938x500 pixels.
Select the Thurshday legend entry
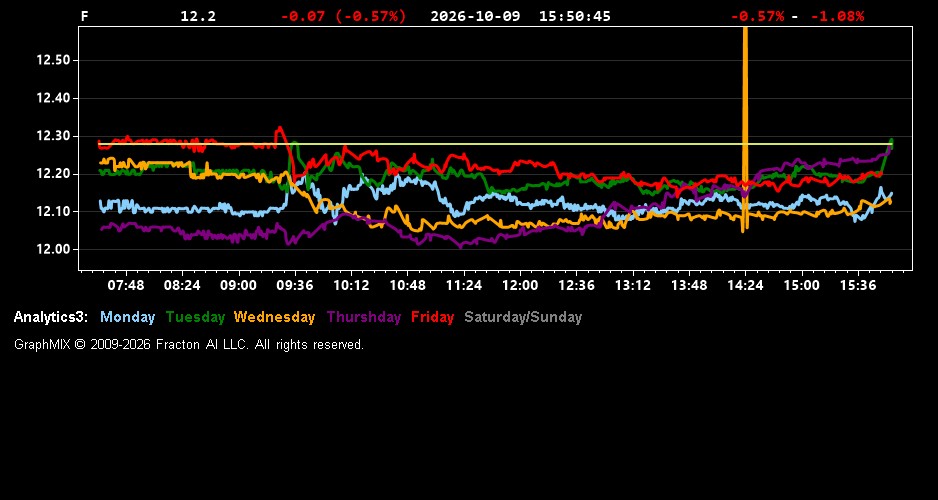[x=364, y=318]
